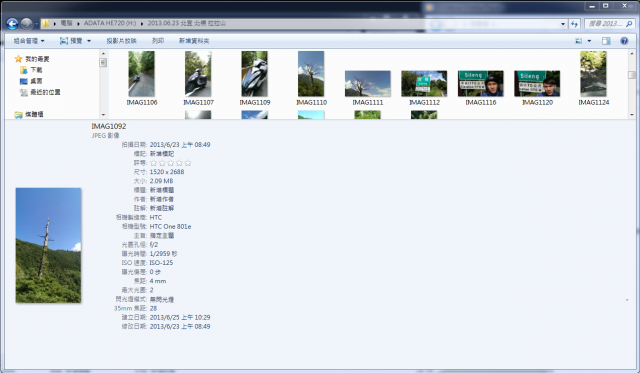Image resolution: width=640 pixels, height=373 pixels.
Task: Go back with the blue Back arrow
Action: click(x=12, y=24)
